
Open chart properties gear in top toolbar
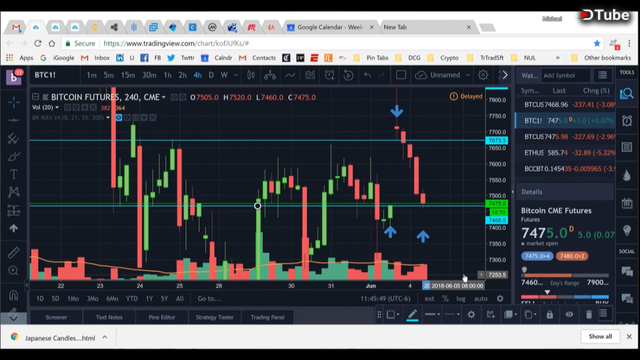click(483, 75)
